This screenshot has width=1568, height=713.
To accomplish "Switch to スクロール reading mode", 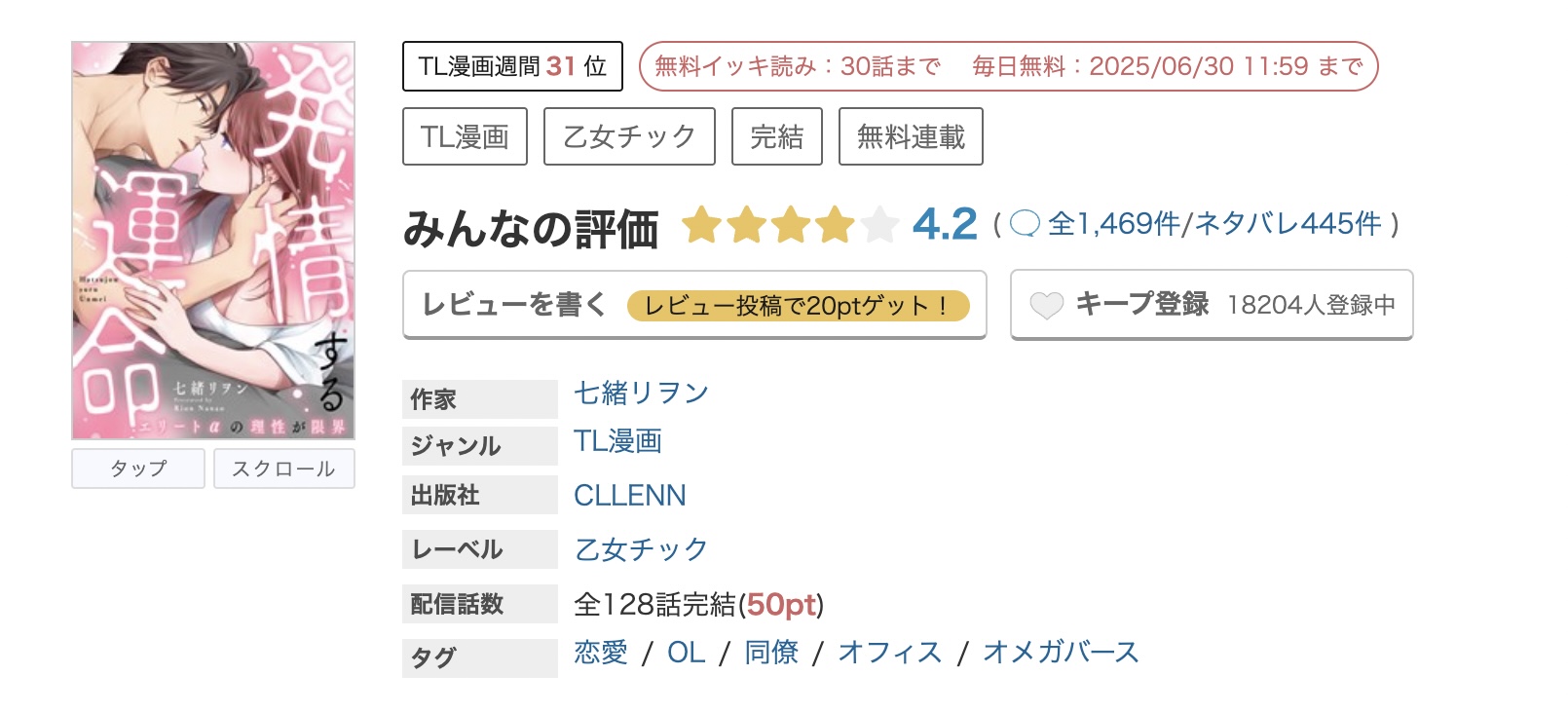I will click(x=284, y=469).
